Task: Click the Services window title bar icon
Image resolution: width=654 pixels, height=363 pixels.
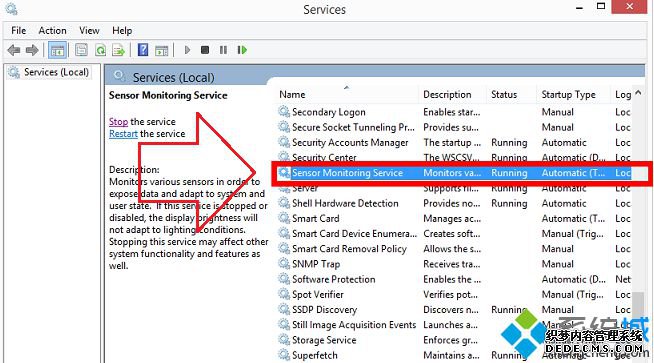Action: [x=11, y=9]
